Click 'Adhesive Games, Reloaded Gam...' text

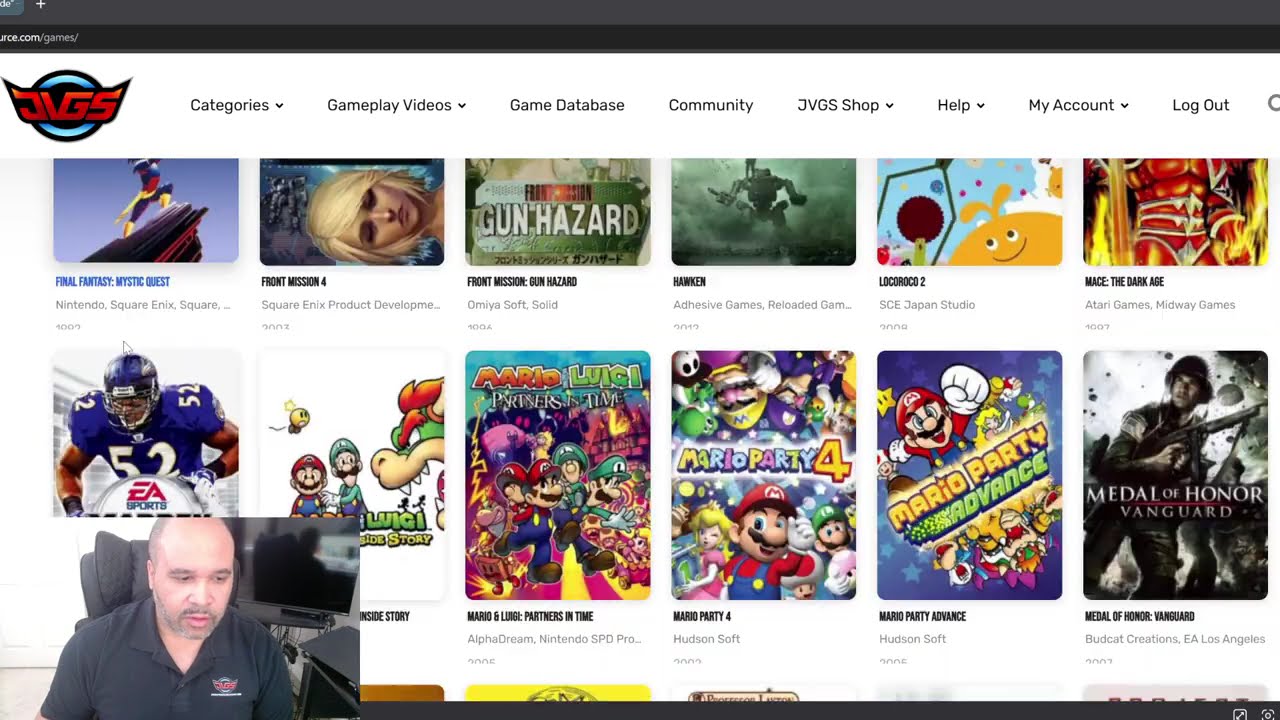click(762, 305)
